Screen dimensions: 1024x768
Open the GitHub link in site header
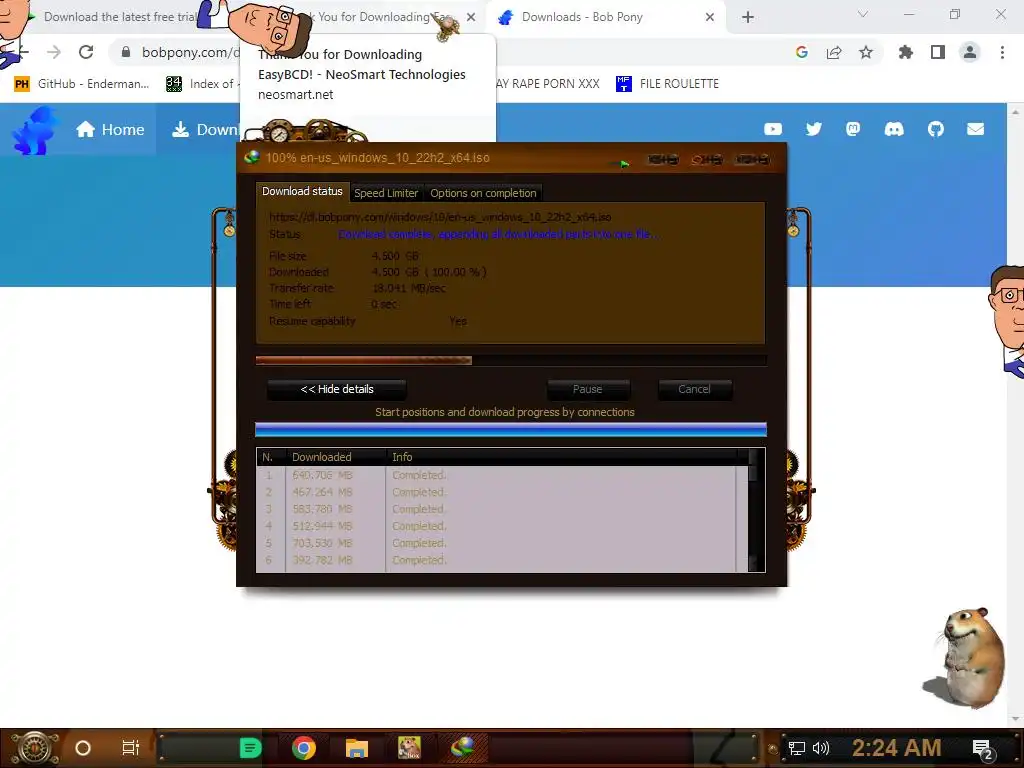pos(936,129)
